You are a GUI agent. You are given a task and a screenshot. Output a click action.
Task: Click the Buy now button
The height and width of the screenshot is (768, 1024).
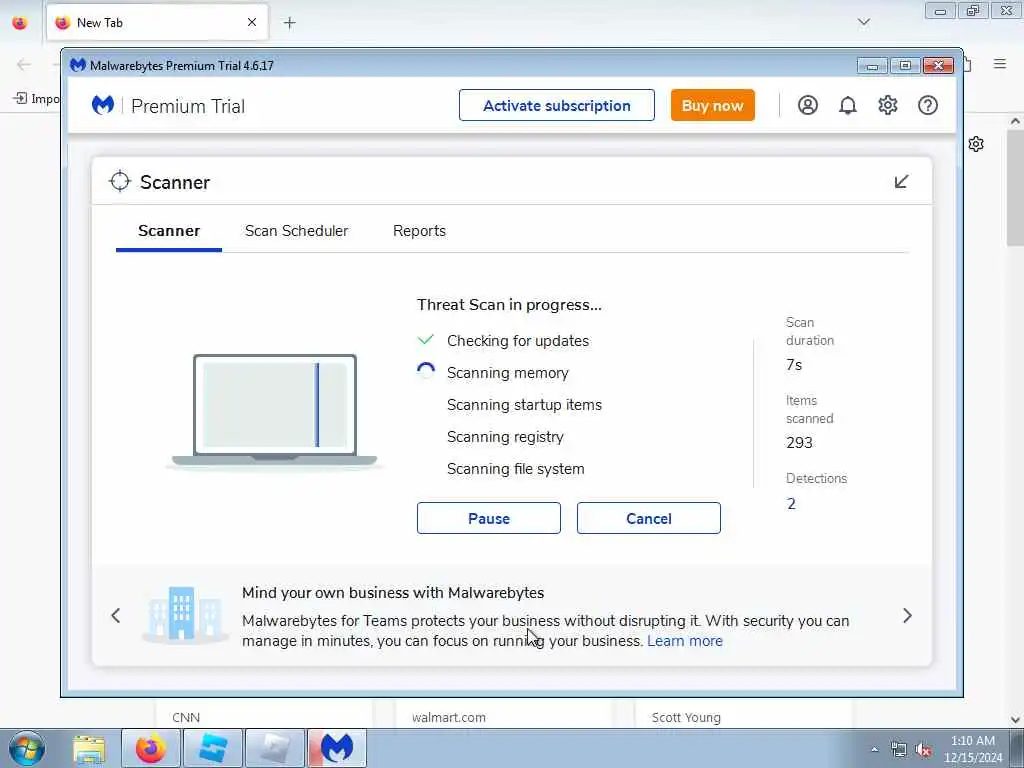(712, 106)
